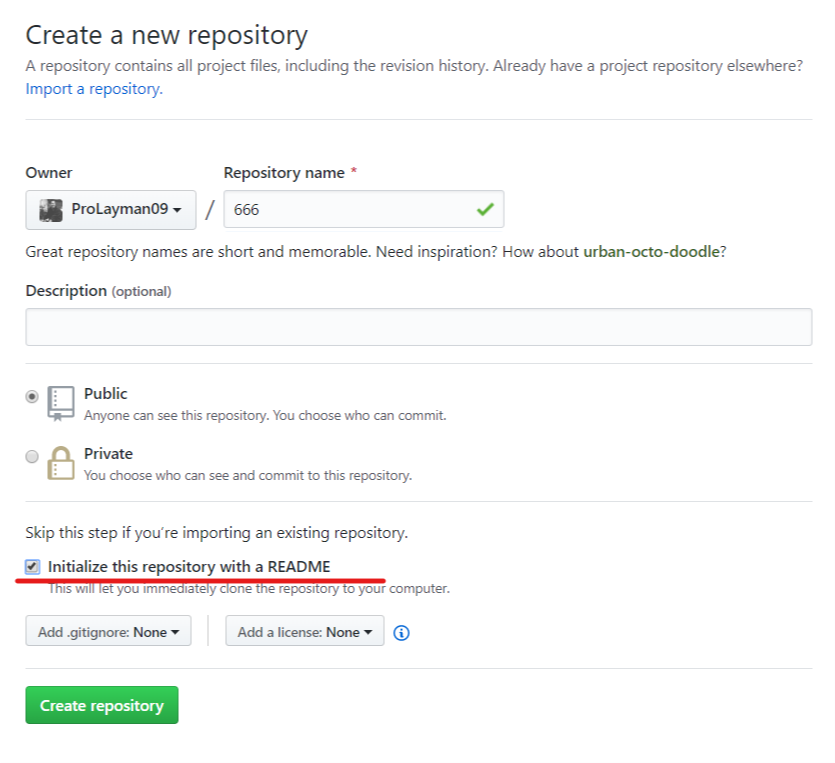835x763 pixels.
Task: Open the Add a license: None dropdown
Action: pos(304,631)
